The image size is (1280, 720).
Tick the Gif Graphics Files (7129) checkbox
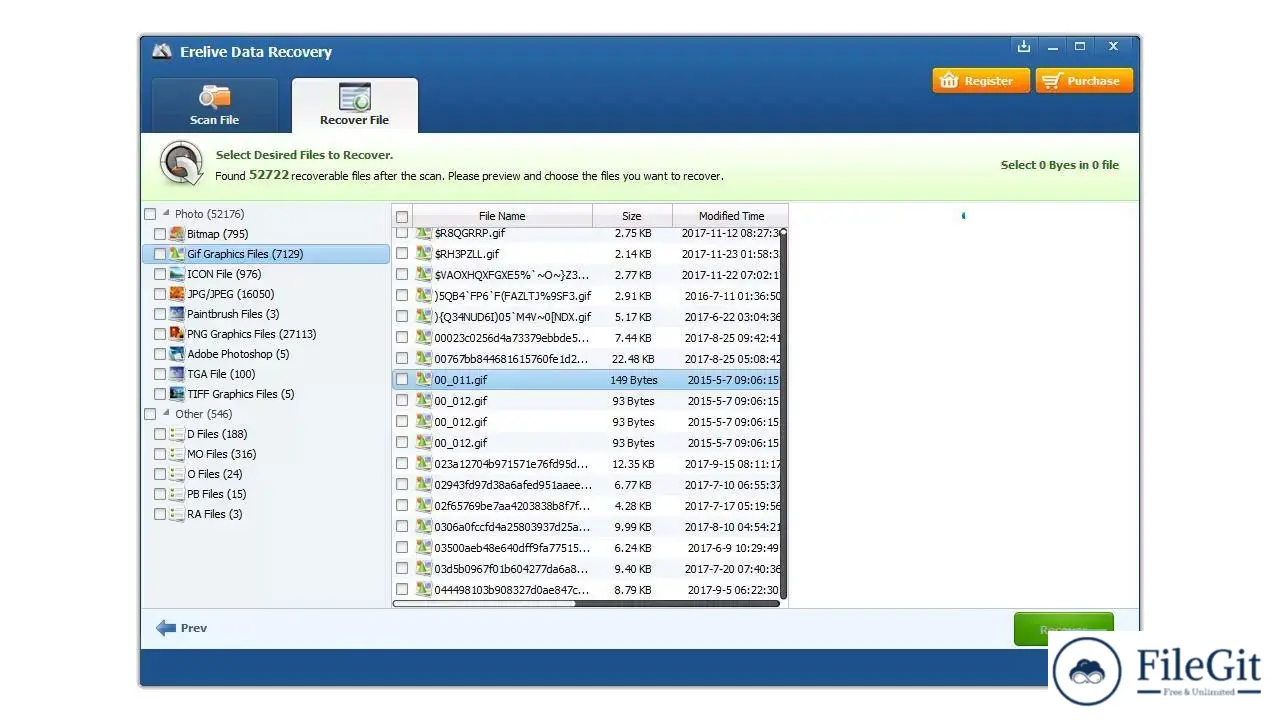160,254
